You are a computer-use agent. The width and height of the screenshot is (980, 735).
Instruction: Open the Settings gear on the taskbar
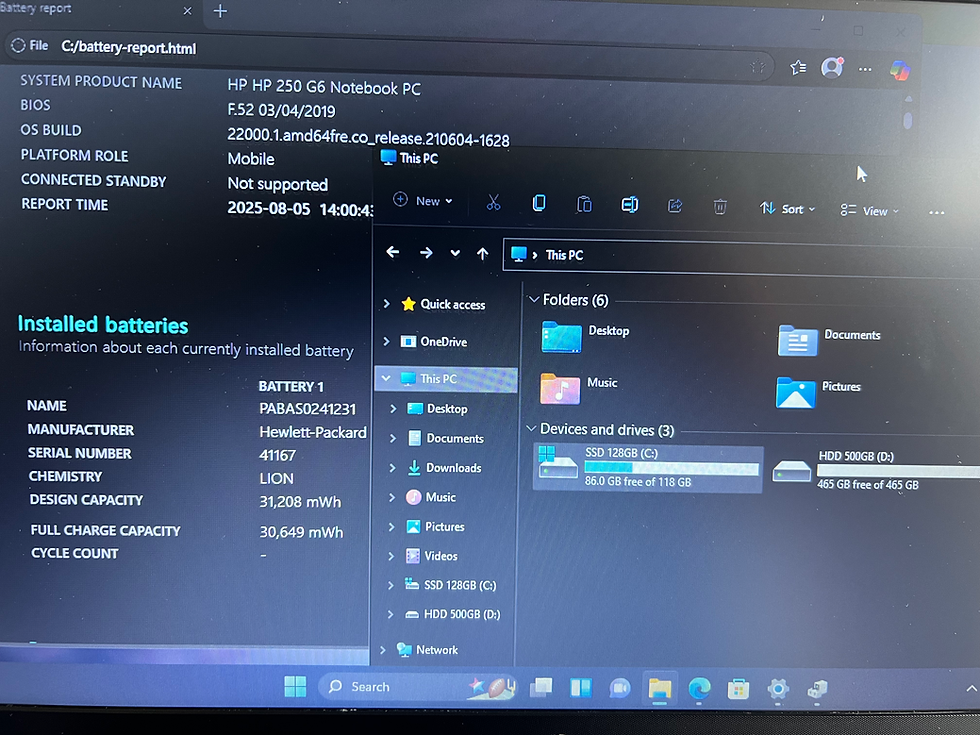click(778, 689)
